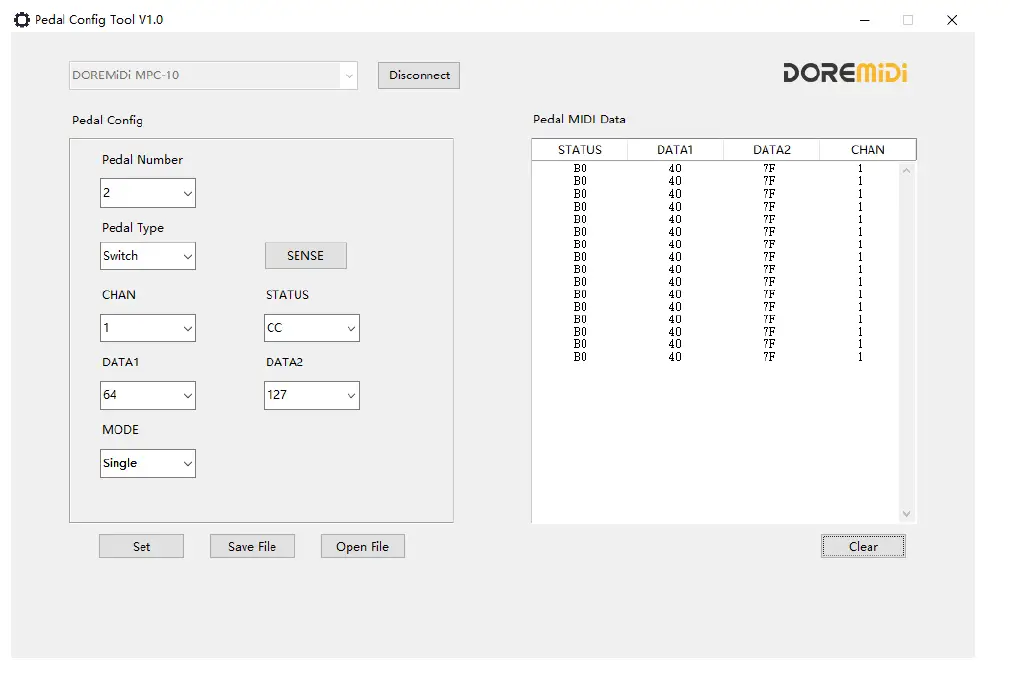Click the Open File button

point(363,546)
